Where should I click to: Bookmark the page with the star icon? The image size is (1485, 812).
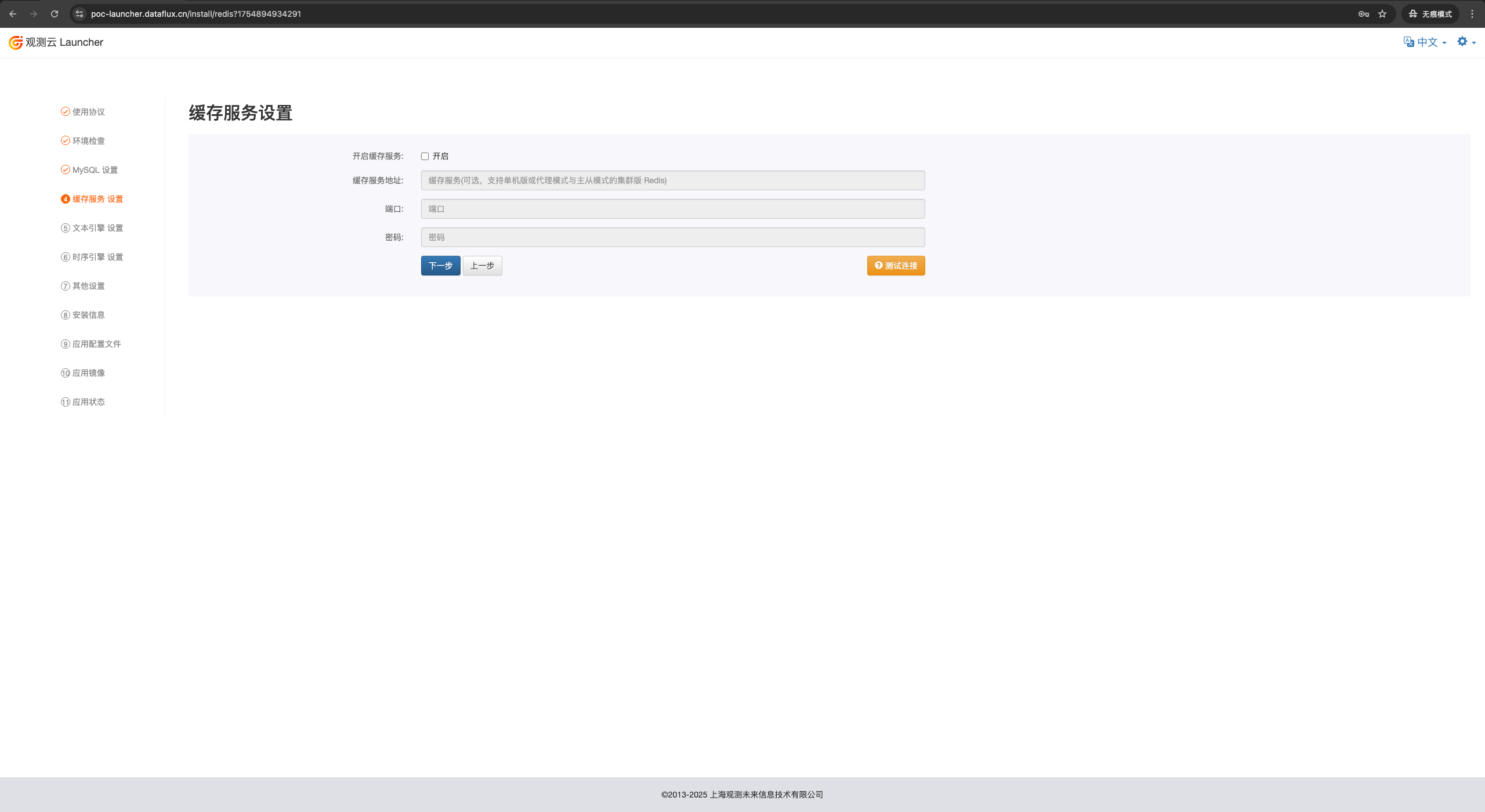(1382, 14)
